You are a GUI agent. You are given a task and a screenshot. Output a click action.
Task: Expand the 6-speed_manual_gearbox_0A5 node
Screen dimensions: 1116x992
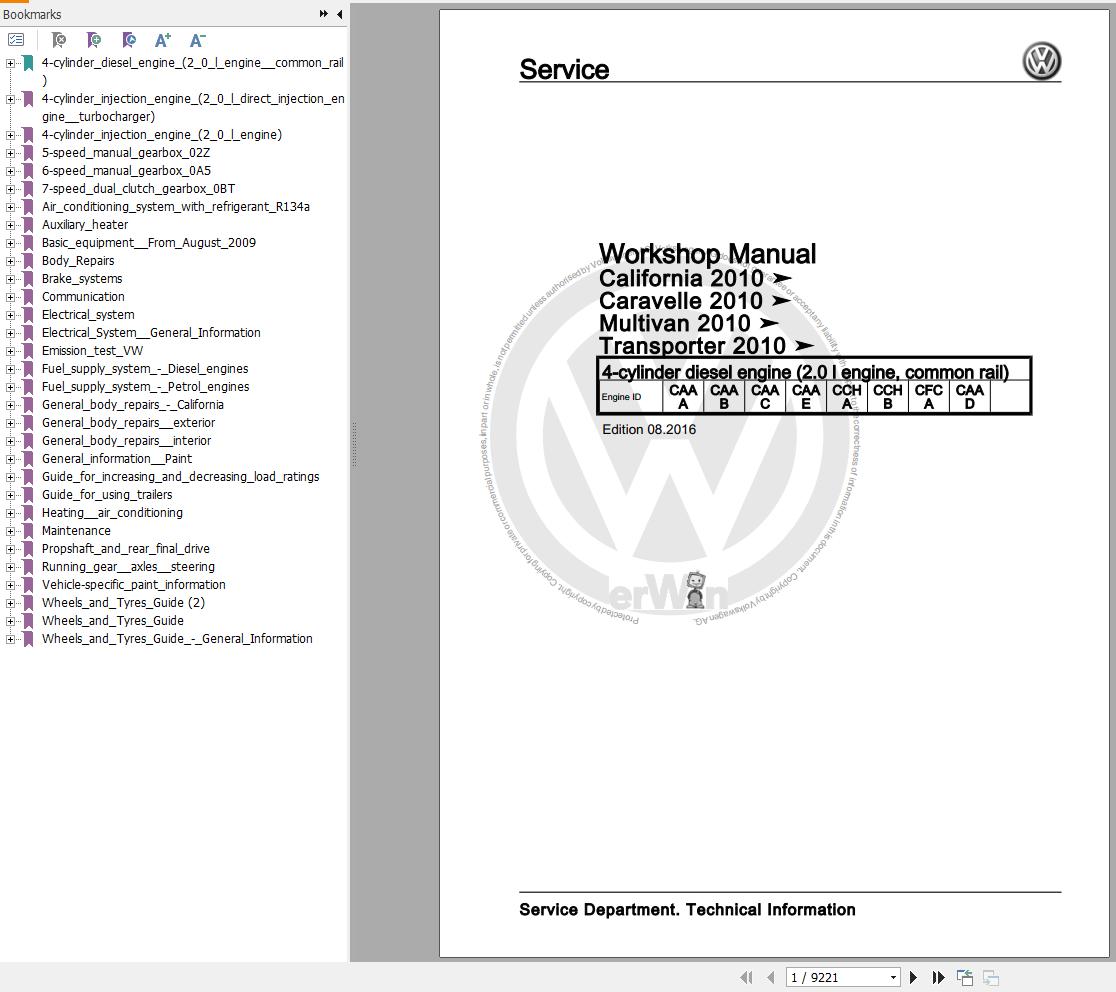pyautogui.click(x=10, y=171)
